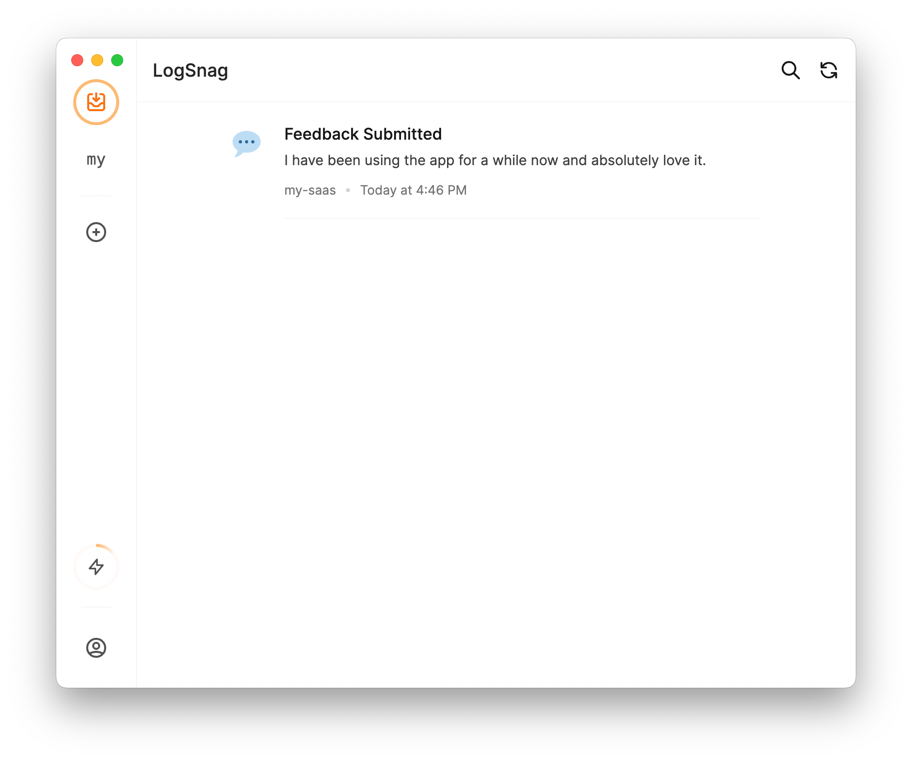Image resolution: width=912 pixels, height=762 pixels.
Task: Open search from the magnifying glass icon
Action: coord(790,70)
